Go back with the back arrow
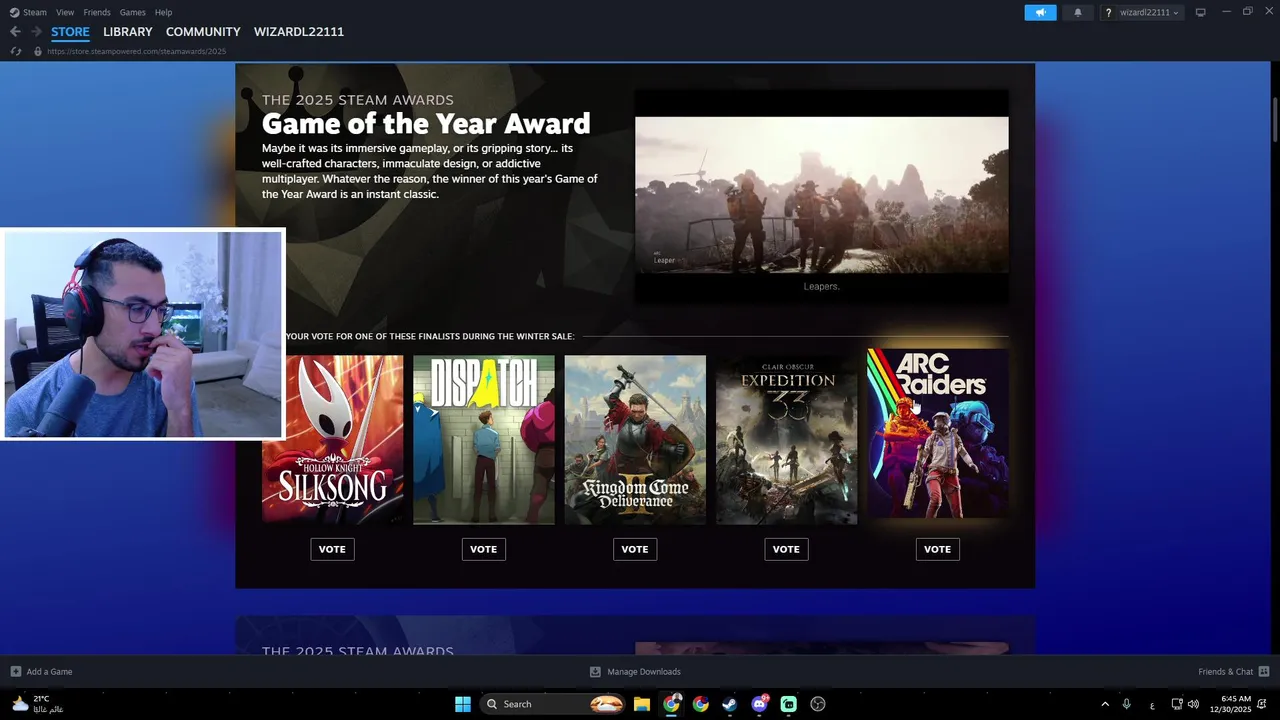 coord(15,32)
